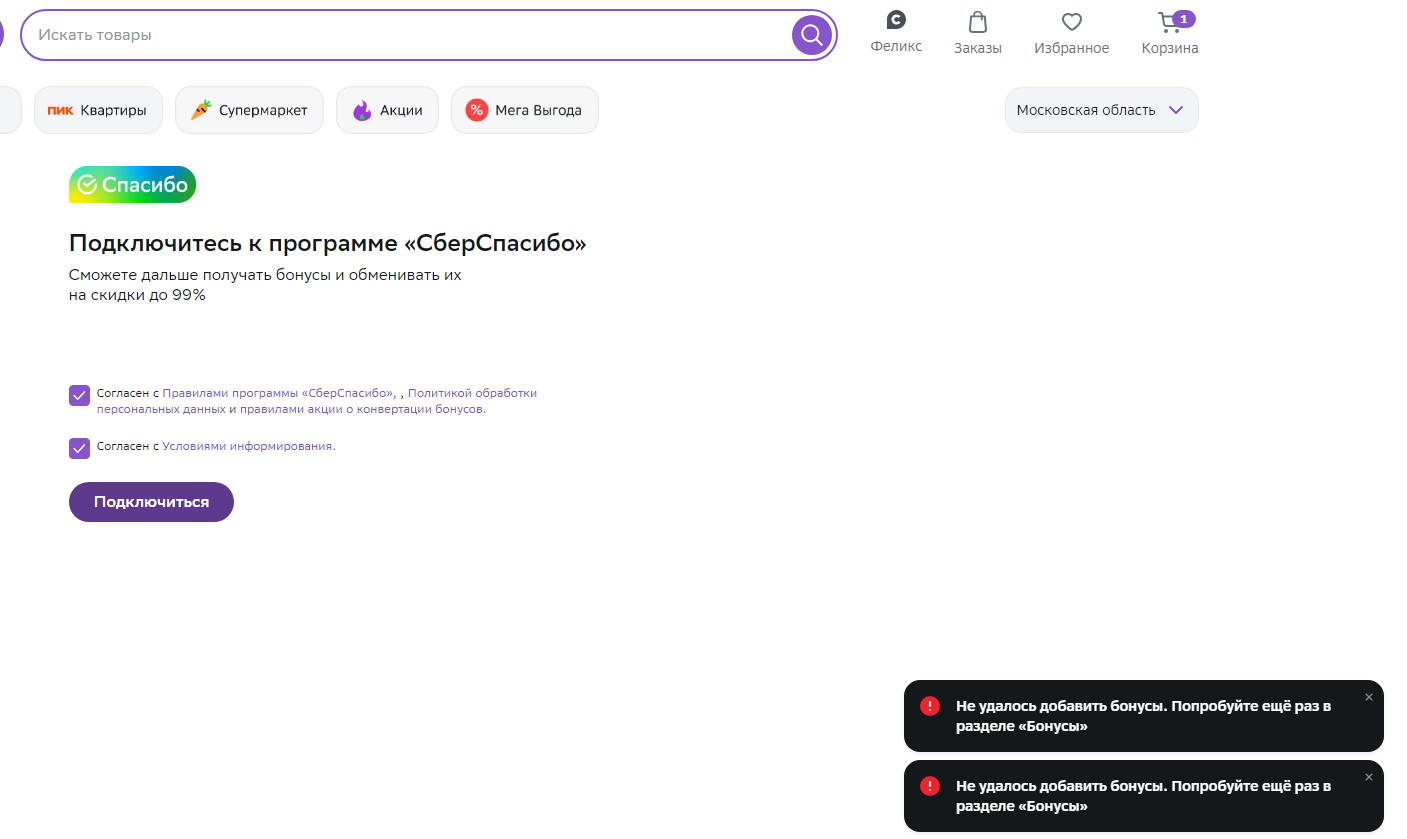Image resolution: width=1407 pixels, height=839 pixels.
Task: Open the Корзина shopping cart
Action: pyautogui.click(x=1170, y=33)
